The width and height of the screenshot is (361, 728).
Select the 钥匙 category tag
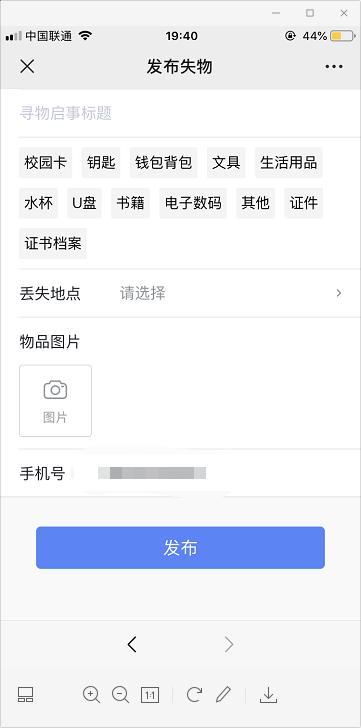(x=101, y=163)
